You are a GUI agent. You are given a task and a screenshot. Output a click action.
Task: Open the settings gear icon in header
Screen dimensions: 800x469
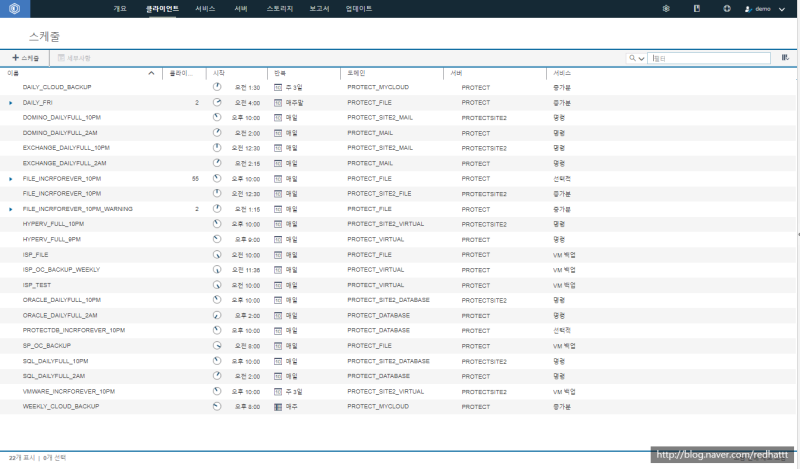[666, 9]
